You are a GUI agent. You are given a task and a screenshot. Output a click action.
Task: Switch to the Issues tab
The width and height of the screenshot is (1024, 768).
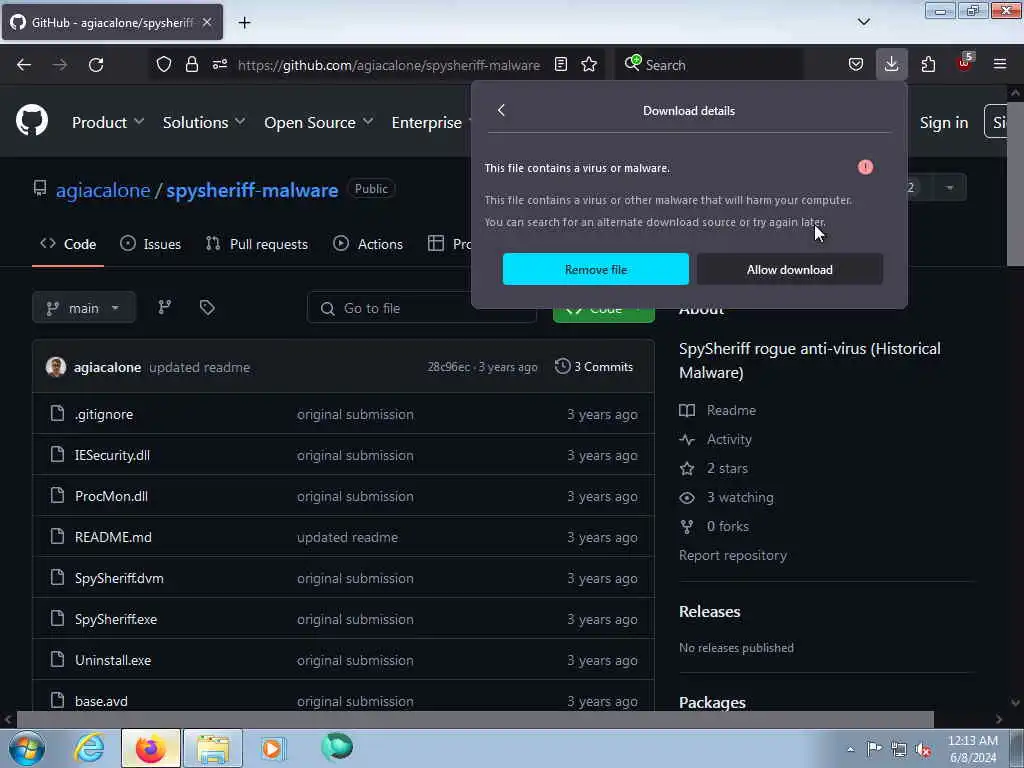click(151, 244)
